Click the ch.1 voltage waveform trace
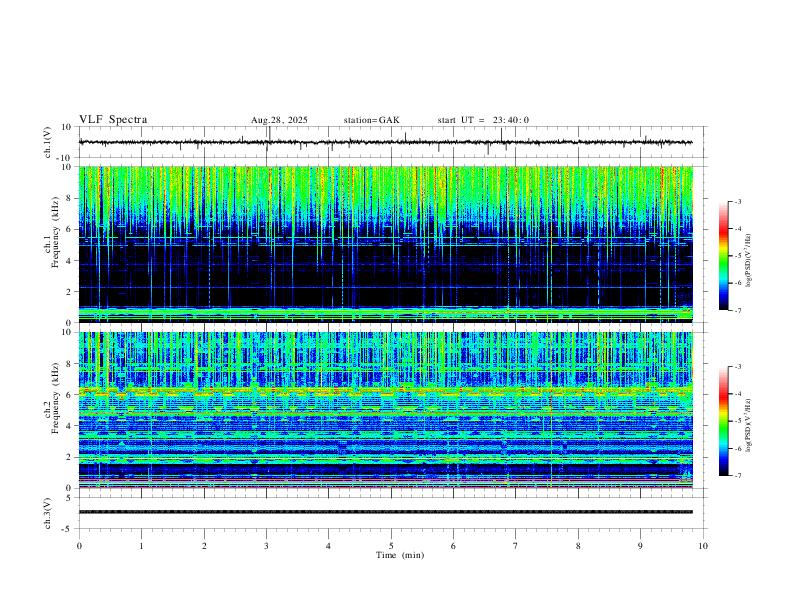The image size is (792, 612). pos(385,142)
